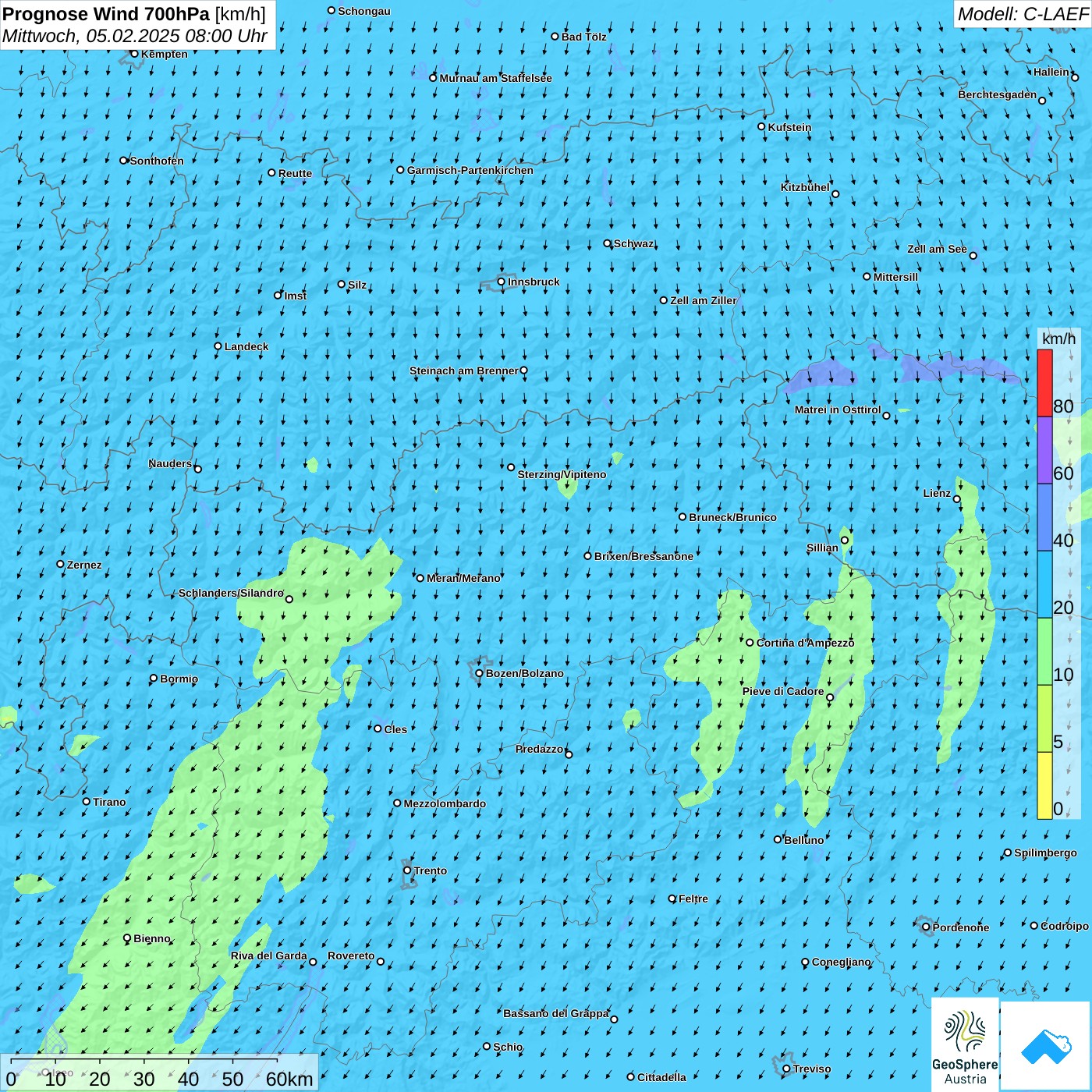Click the Pordenone label
Image resolution: width=1092 pixels, height=1092 pixels.
point(961,927)
